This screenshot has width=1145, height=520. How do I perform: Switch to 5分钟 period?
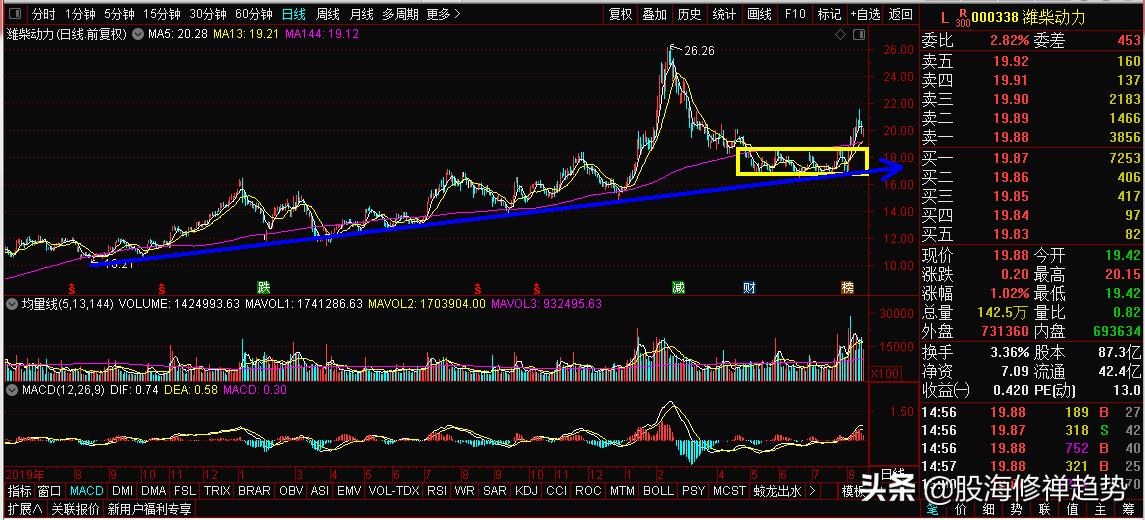click(119, 14)
